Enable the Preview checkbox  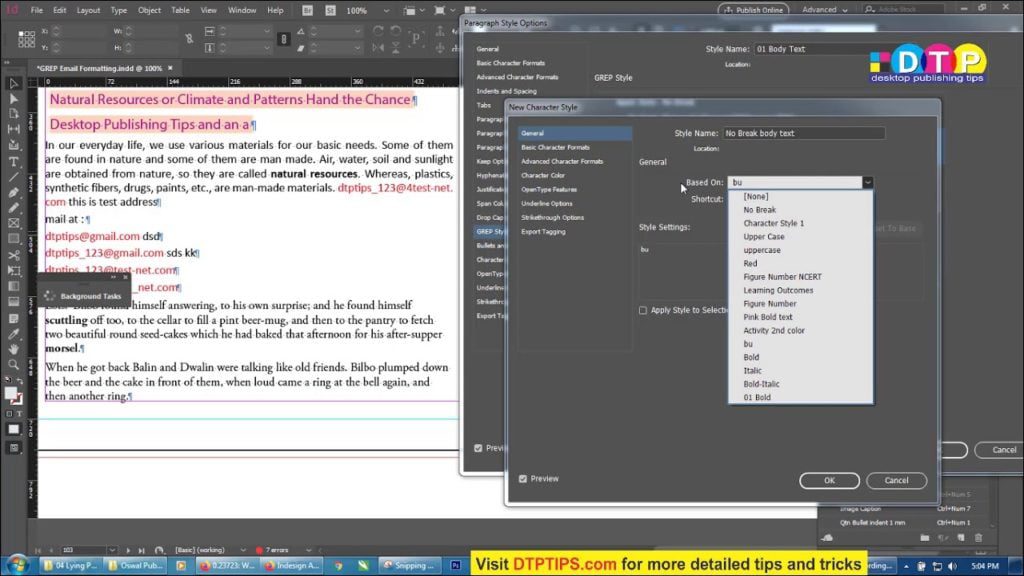[523, 478]
